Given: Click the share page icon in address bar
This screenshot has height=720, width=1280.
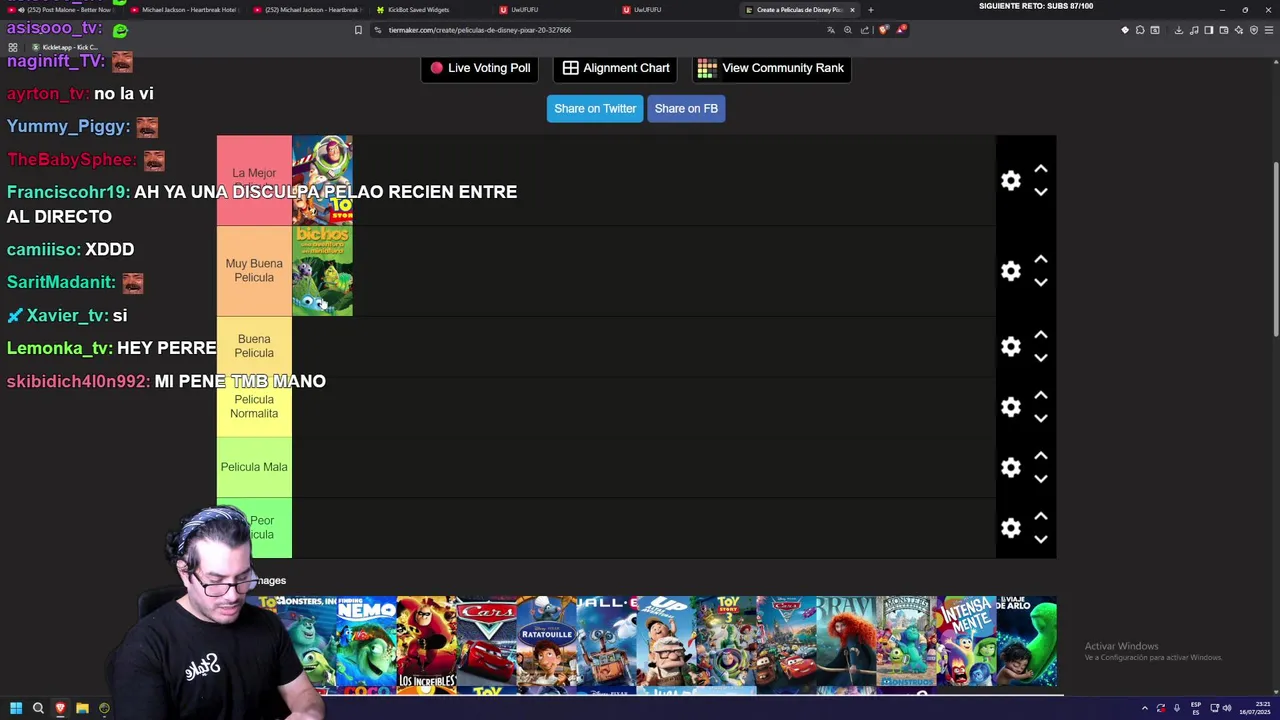Looking at the screenshot, I should click(x=865, y=30).
